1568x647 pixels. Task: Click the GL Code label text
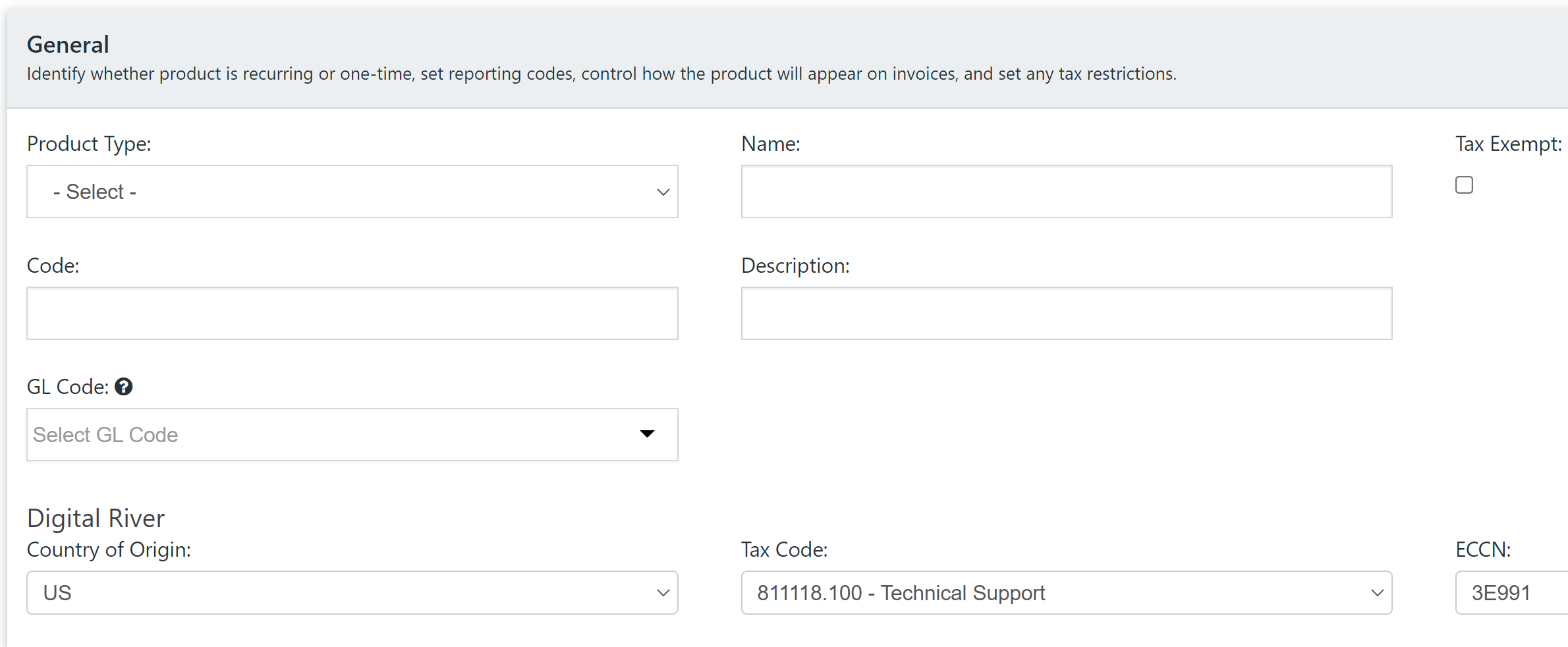67,387
